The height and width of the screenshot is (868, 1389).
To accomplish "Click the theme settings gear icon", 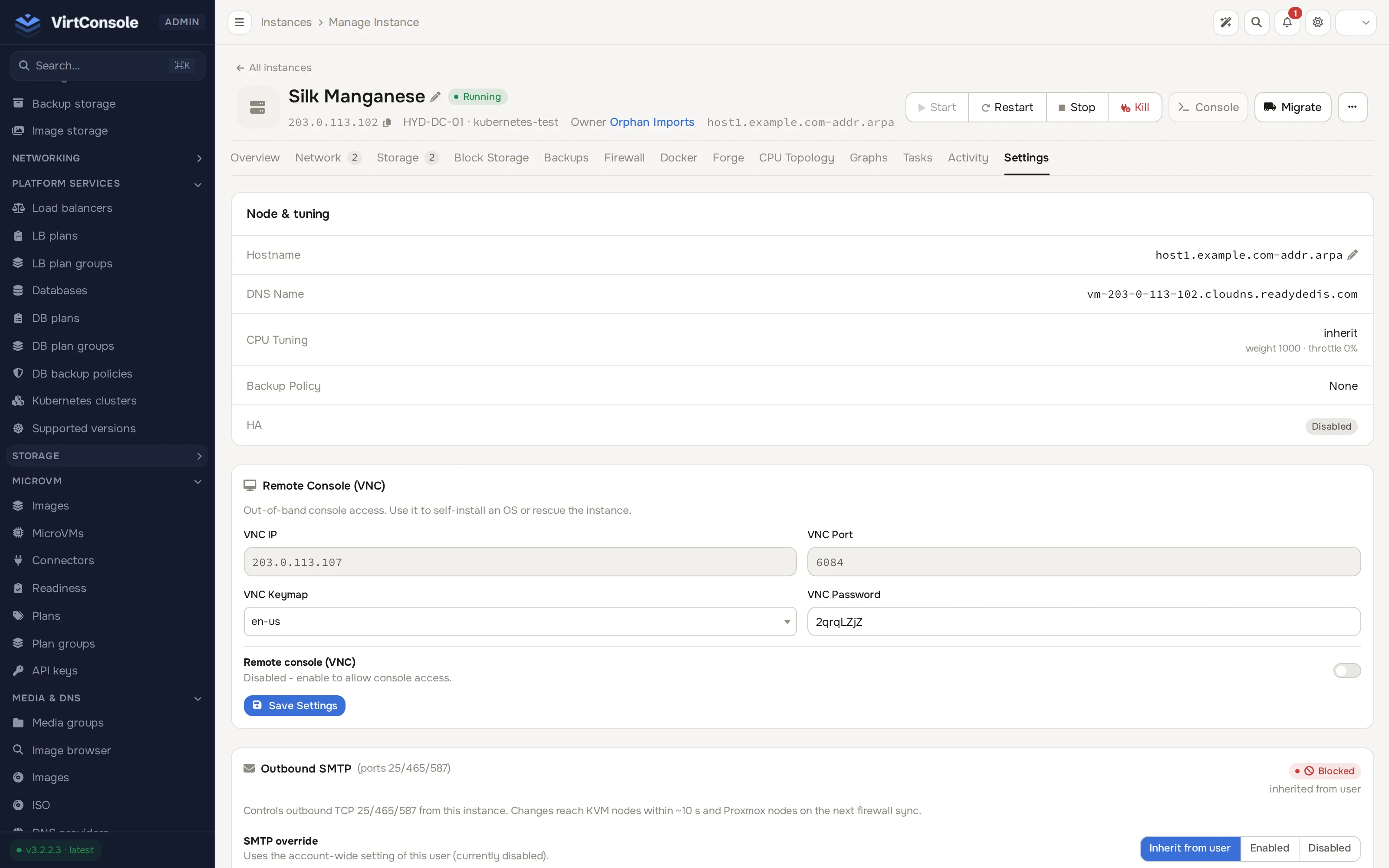I will point(1318,23).
